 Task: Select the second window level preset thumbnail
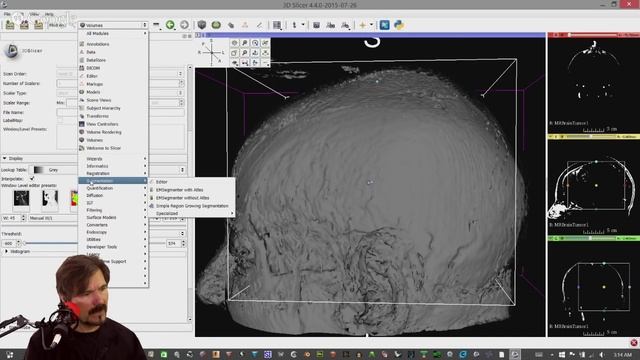pyautogui.click(x=50, y=199)
